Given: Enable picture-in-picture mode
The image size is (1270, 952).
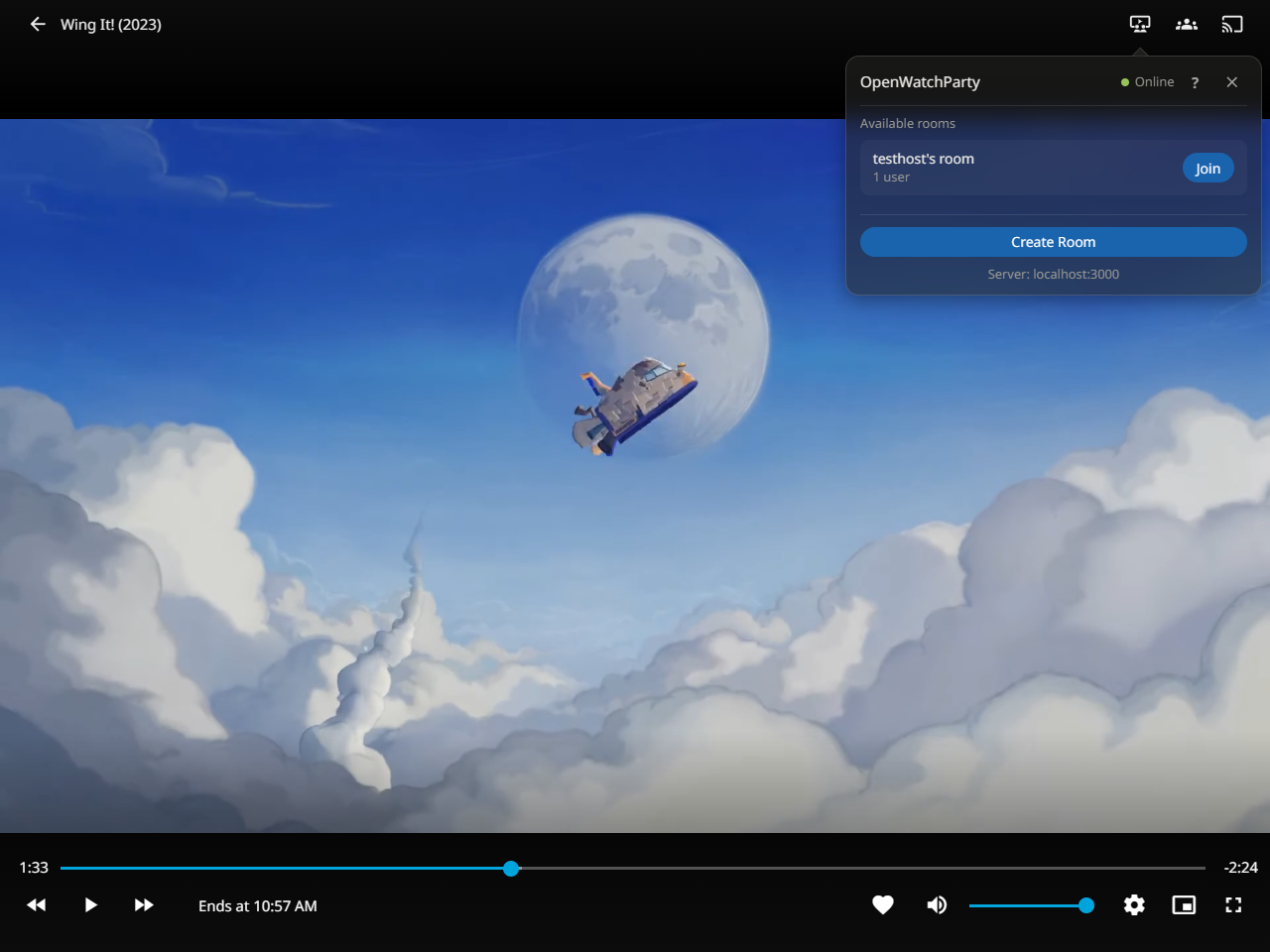Looking at the screenshot, I should tap(1184, 904).
